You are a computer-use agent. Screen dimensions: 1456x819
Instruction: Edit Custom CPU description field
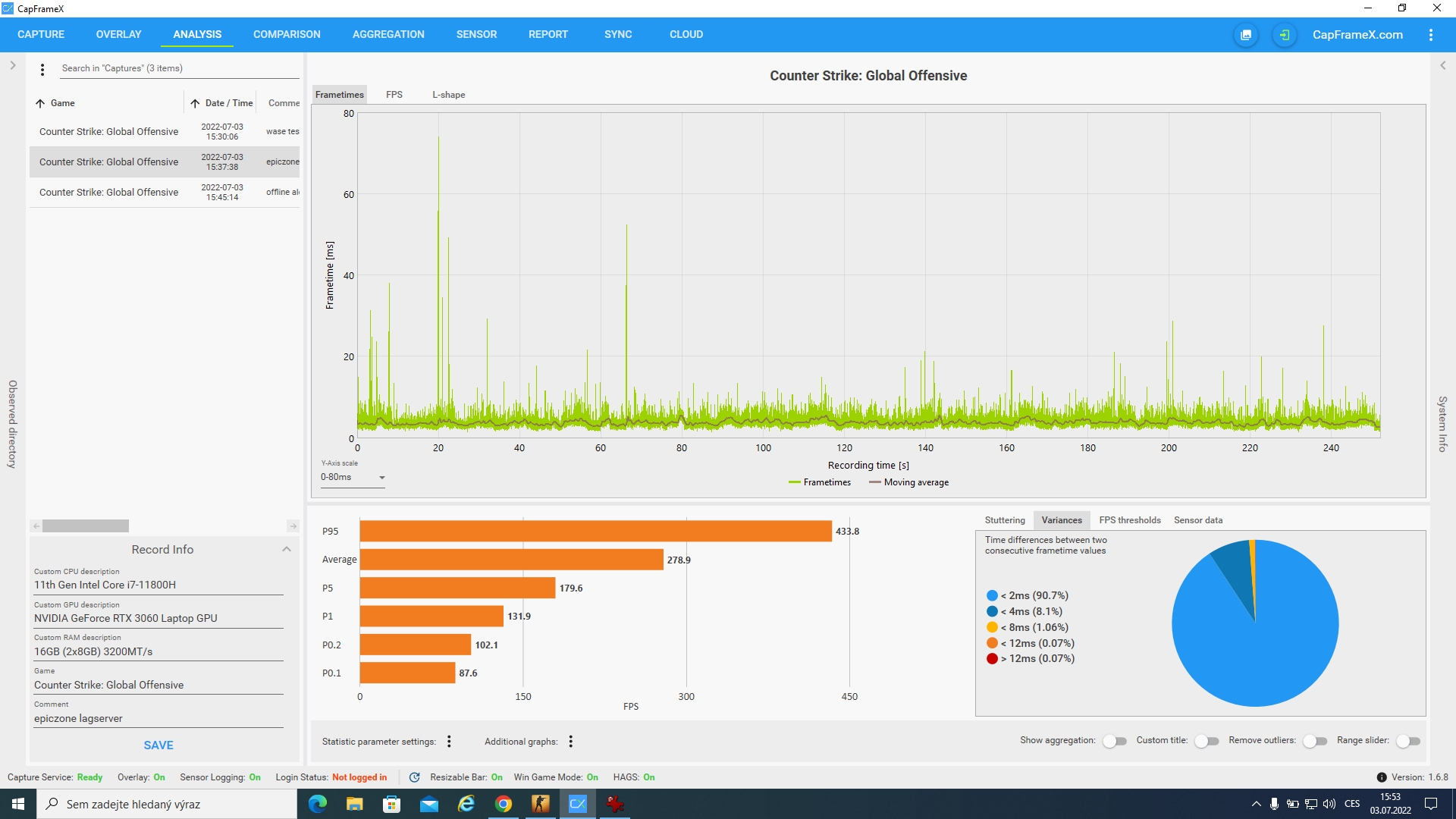[158, 585]
